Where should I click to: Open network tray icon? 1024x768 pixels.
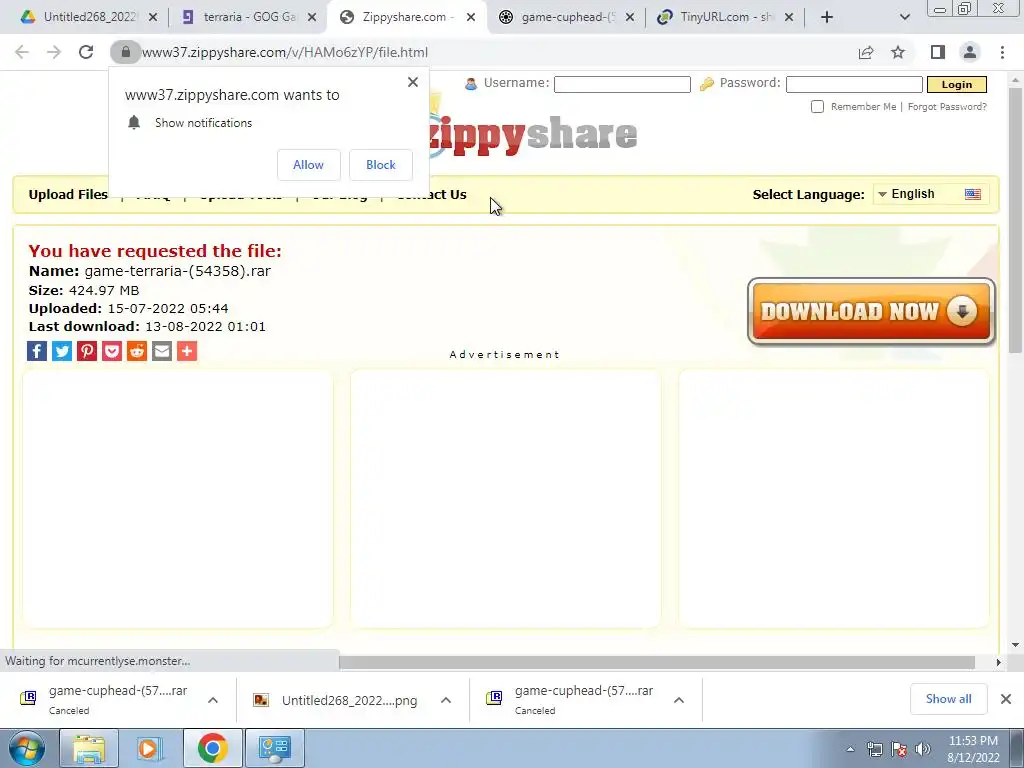point(874,749)
